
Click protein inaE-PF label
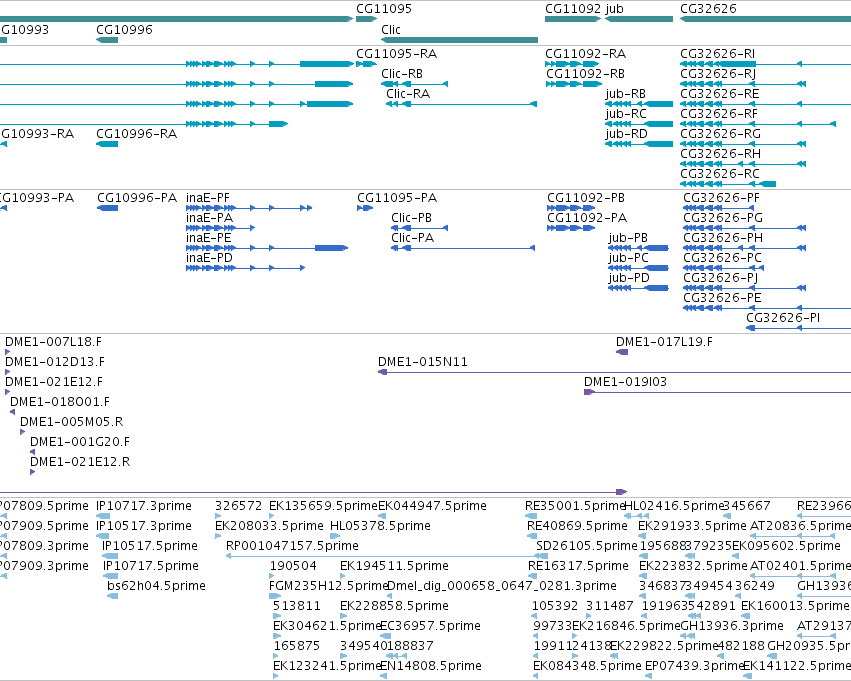click(208, 198)
